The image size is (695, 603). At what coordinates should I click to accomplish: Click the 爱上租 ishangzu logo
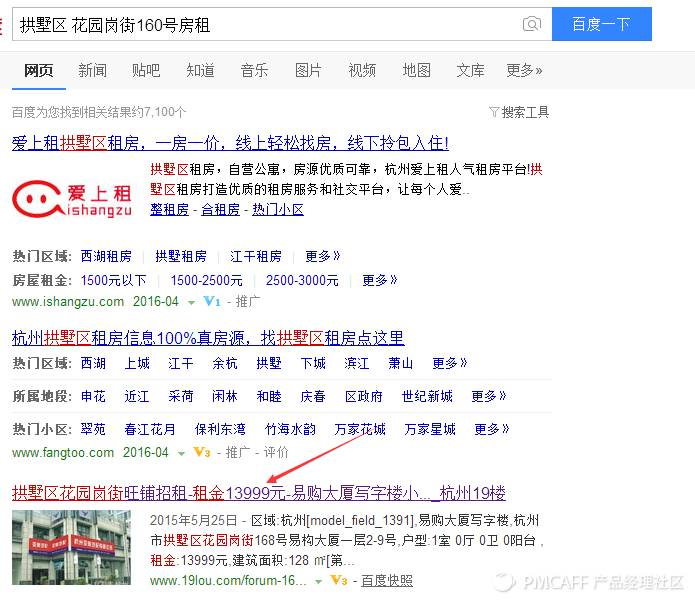pos(72,199)
